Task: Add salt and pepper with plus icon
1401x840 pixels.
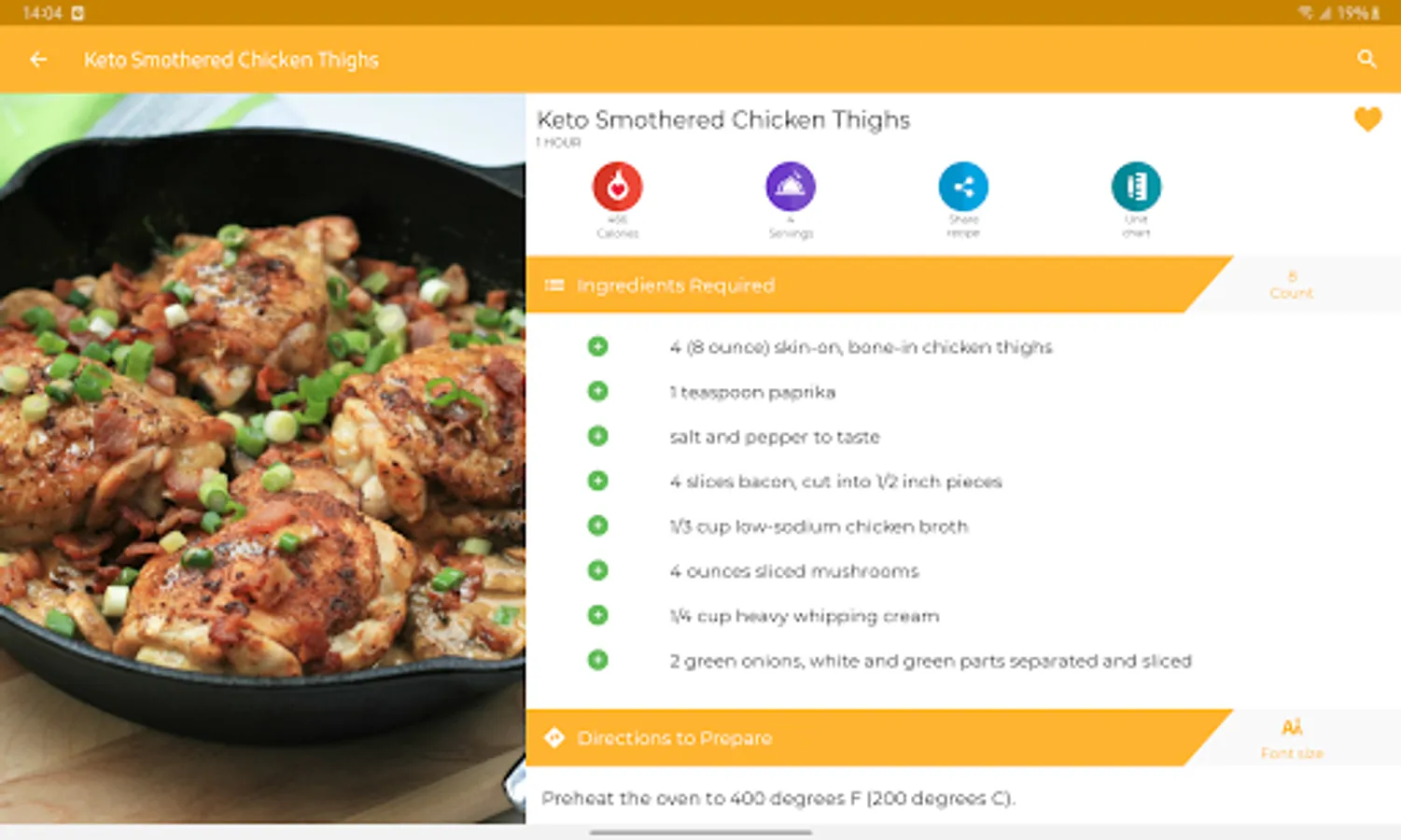Action: tap(597, 436)
